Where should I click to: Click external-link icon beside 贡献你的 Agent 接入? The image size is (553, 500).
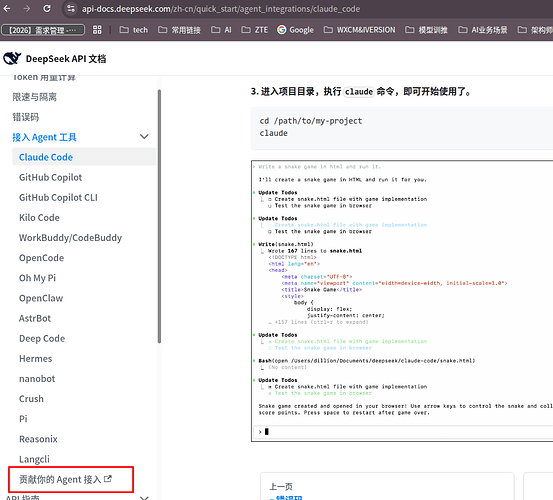[108, 479]
